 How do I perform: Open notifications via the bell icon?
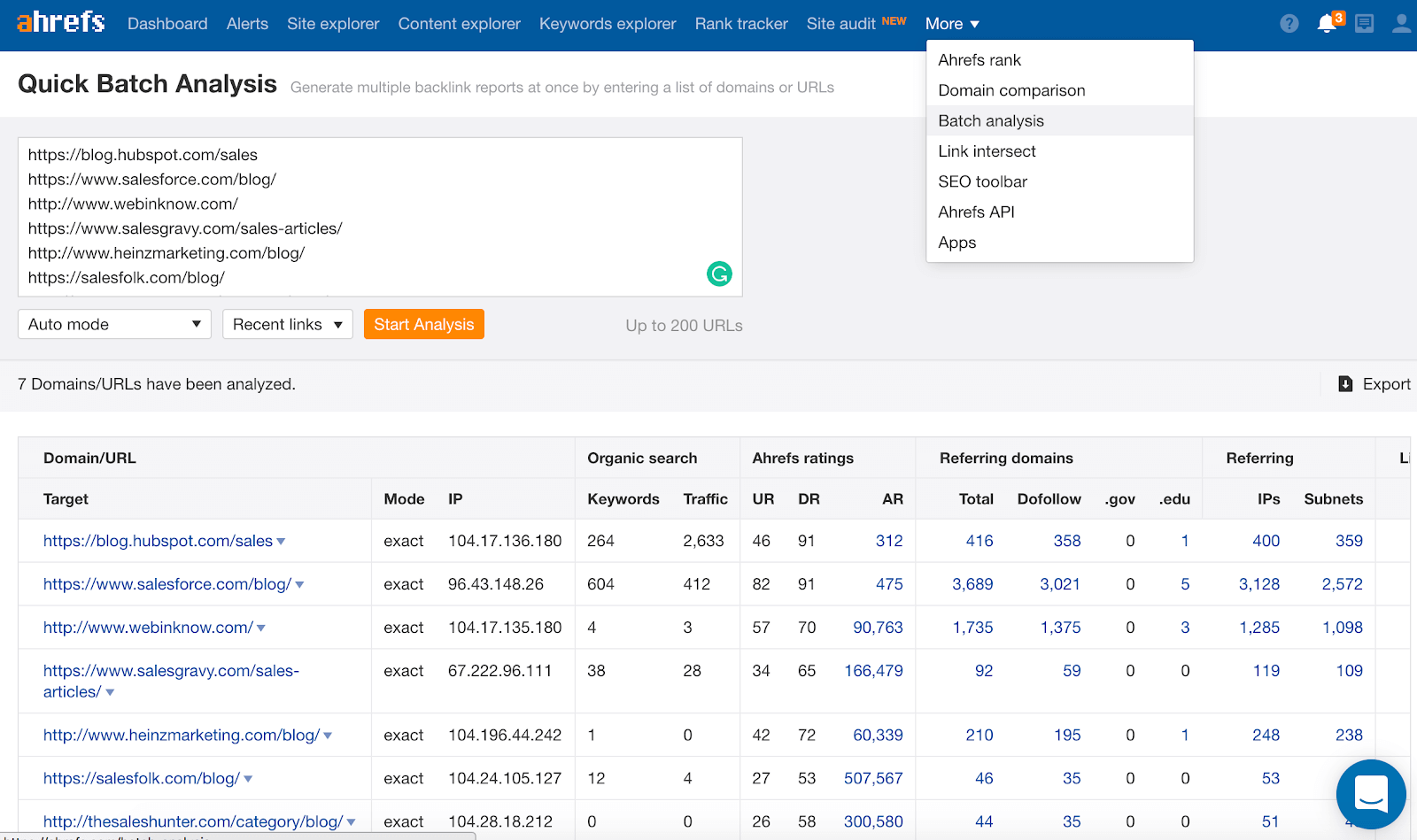(x=1326, y=24)
